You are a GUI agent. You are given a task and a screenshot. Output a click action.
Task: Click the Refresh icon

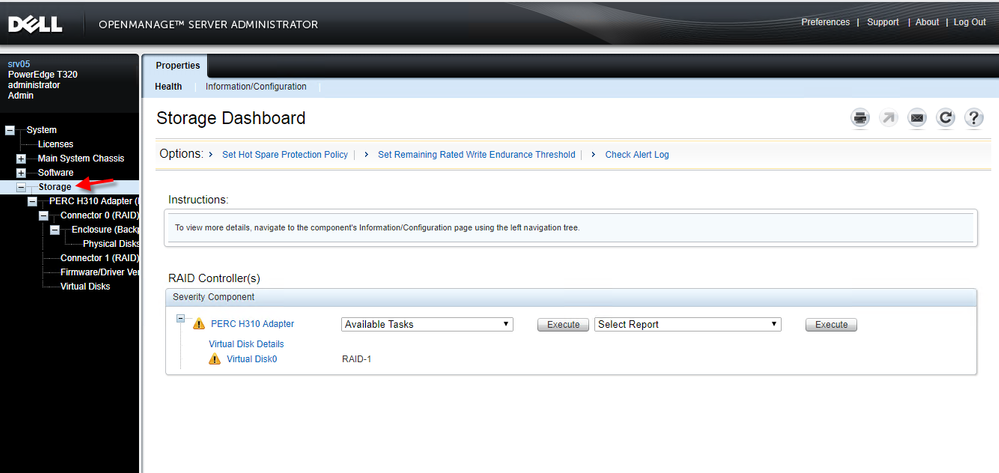pos(945,118)
